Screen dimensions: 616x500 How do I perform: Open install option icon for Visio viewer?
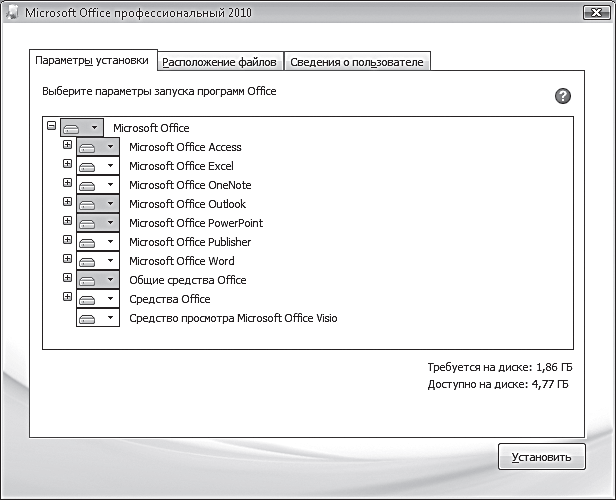point(87,319)
